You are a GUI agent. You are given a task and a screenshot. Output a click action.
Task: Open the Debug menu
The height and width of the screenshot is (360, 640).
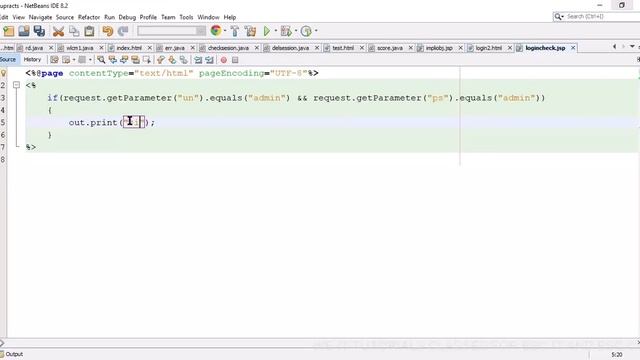click(127, 17)
